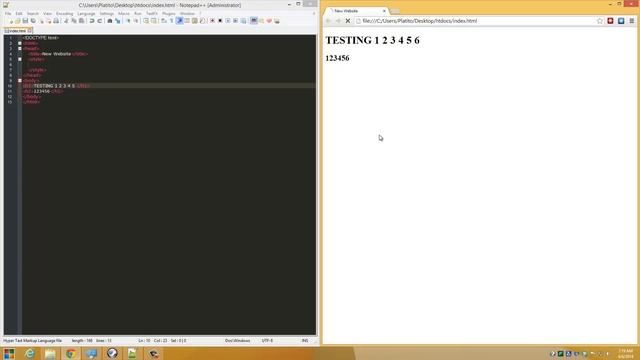Screen dimensions: 640x360
Task: Open the Search menu
Action: coord(33,13)
